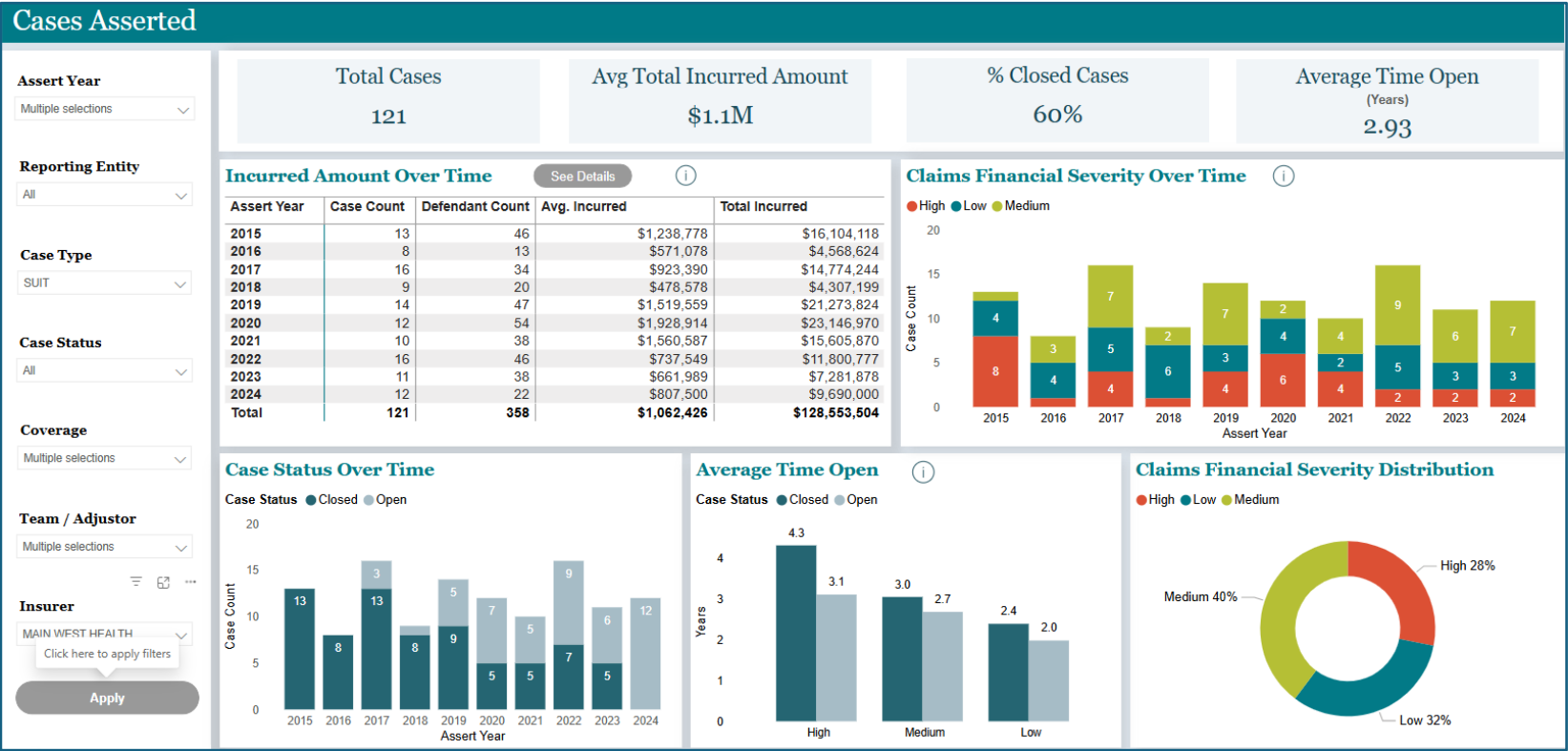Open the Coverage dropdown
This screenshot has width=1568, height=751.
click(x=105, y=459)
